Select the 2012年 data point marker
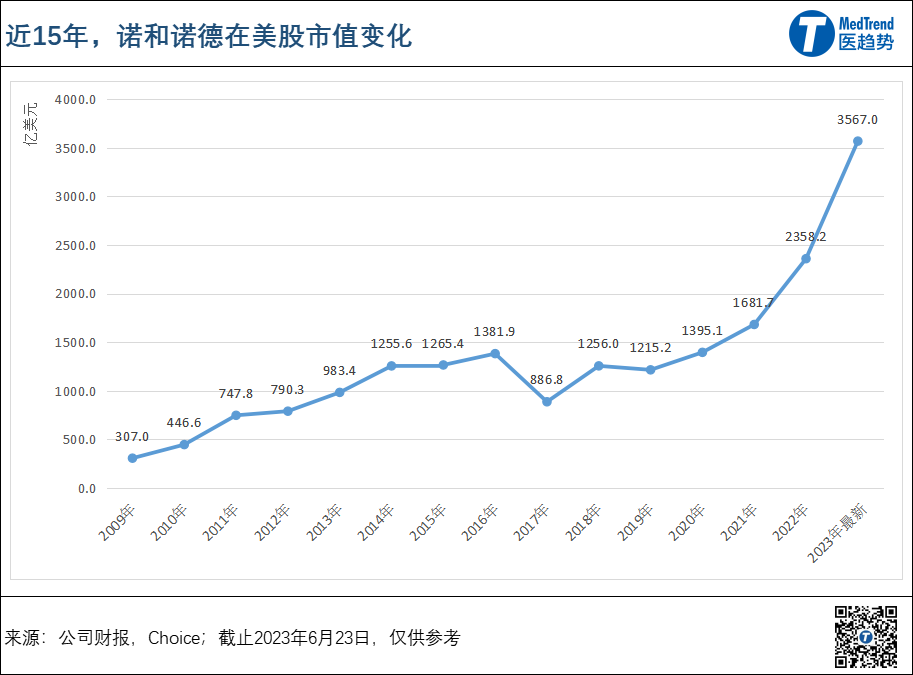The width and height of the screenshot is (913, 675). 288,411
